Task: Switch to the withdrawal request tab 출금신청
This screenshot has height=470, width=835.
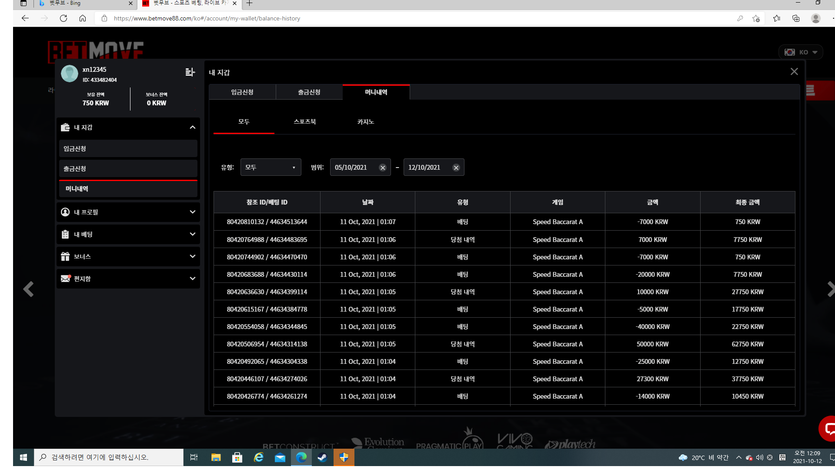Action: [309, 92]
